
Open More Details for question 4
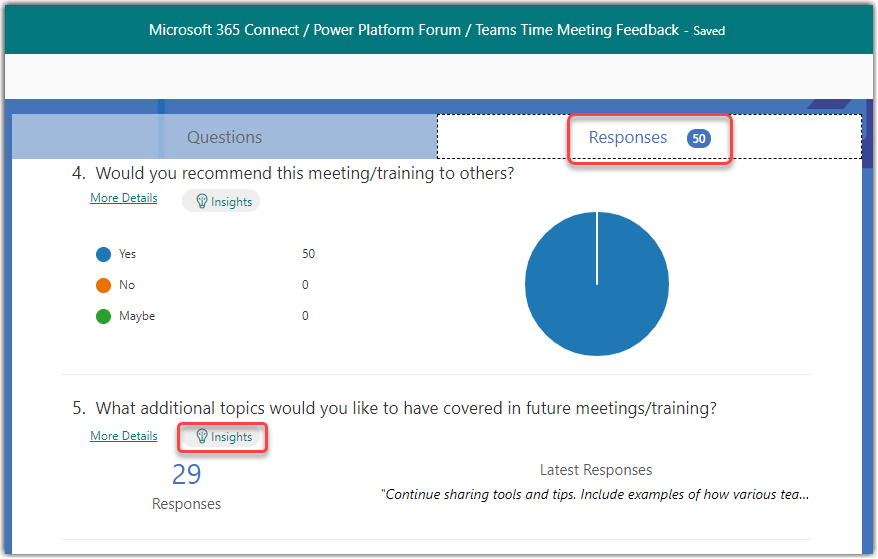[x=124, y=198]
